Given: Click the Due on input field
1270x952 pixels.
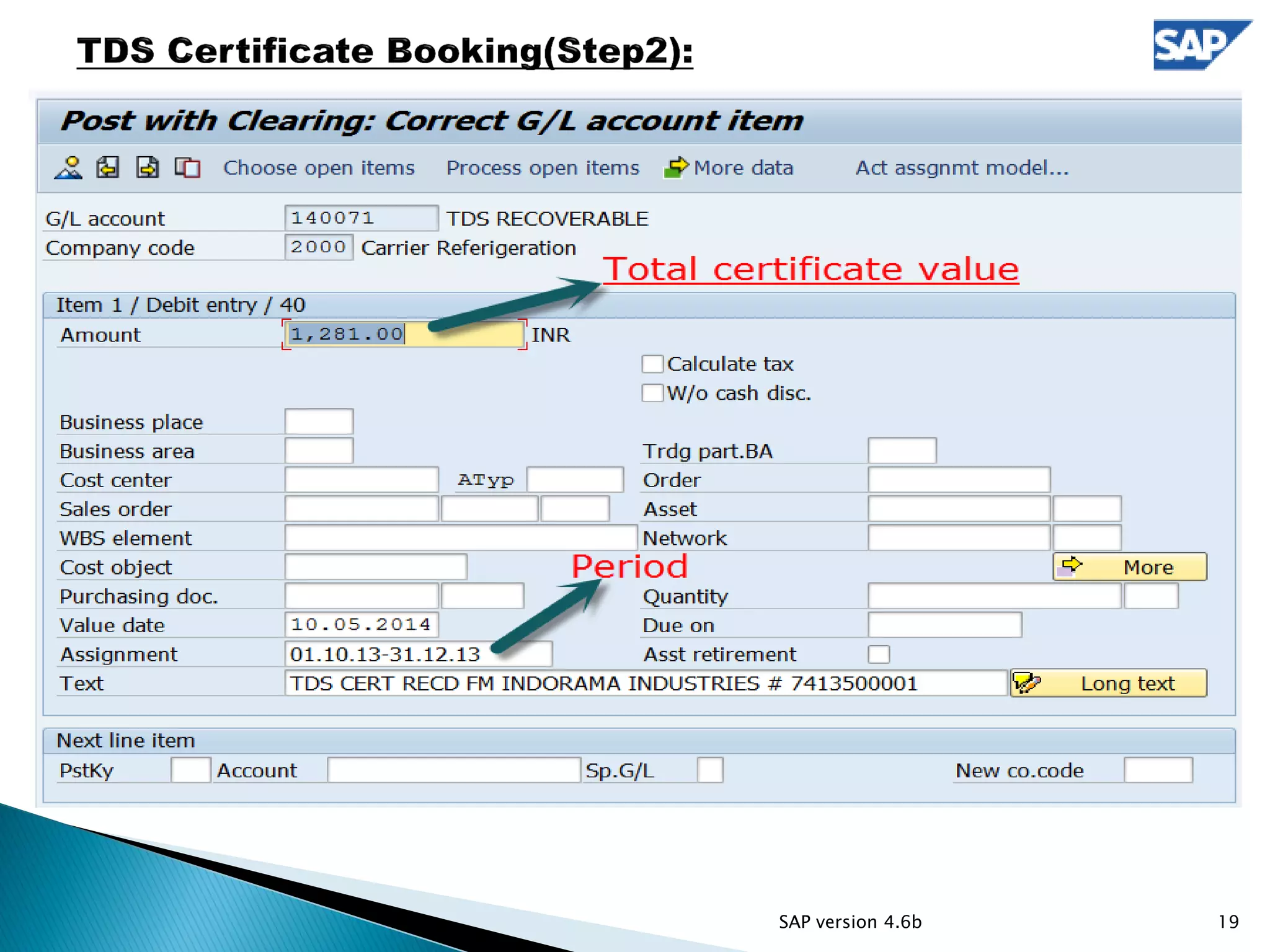Looking at the screenshot, I should click(x=944, y=625).
